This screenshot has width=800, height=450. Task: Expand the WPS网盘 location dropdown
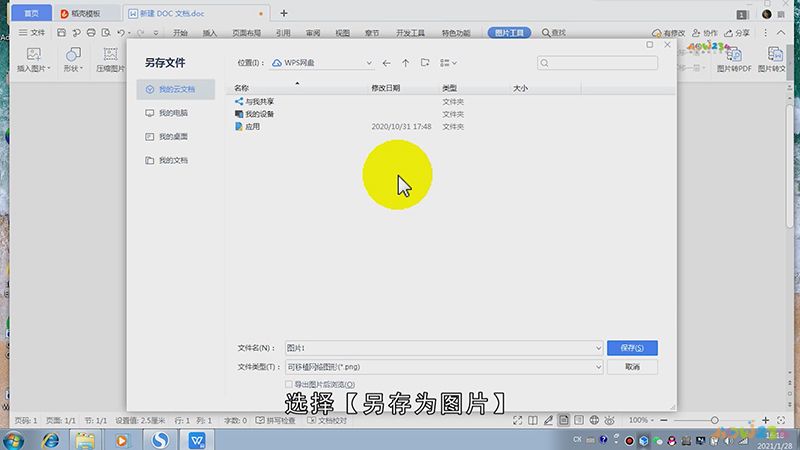point(369,63)
